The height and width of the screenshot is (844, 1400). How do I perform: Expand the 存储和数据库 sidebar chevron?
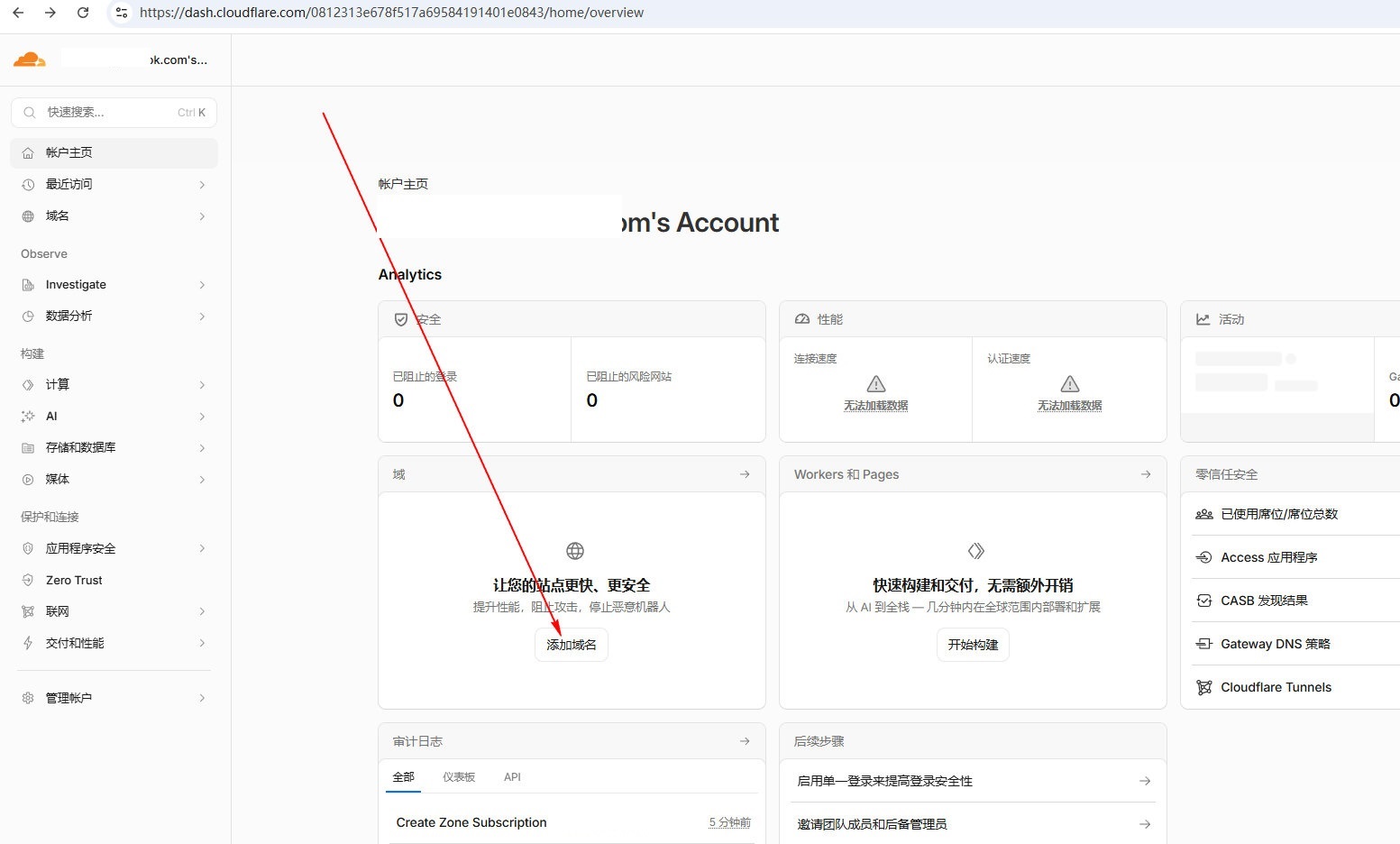(202, 448)
